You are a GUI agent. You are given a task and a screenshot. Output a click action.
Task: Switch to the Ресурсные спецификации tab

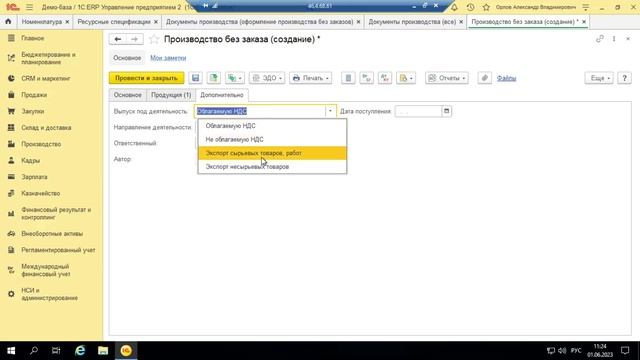pos(114,22)
